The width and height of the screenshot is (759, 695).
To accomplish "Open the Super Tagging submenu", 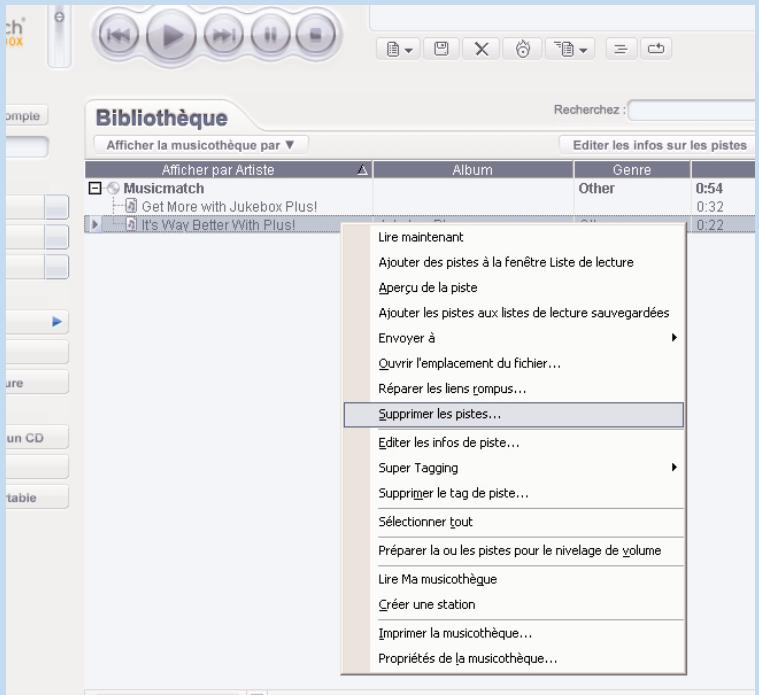I will click(x=514, y=468).
